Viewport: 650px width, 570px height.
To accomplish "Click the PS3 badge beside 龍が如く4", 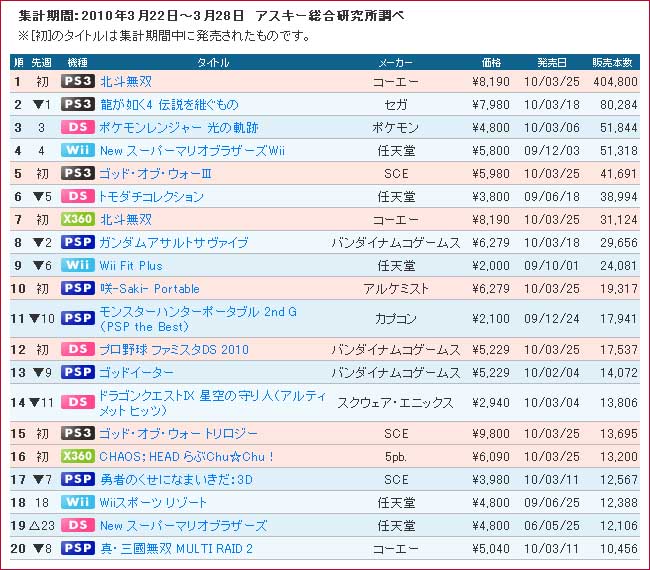I will pos(78,104).
